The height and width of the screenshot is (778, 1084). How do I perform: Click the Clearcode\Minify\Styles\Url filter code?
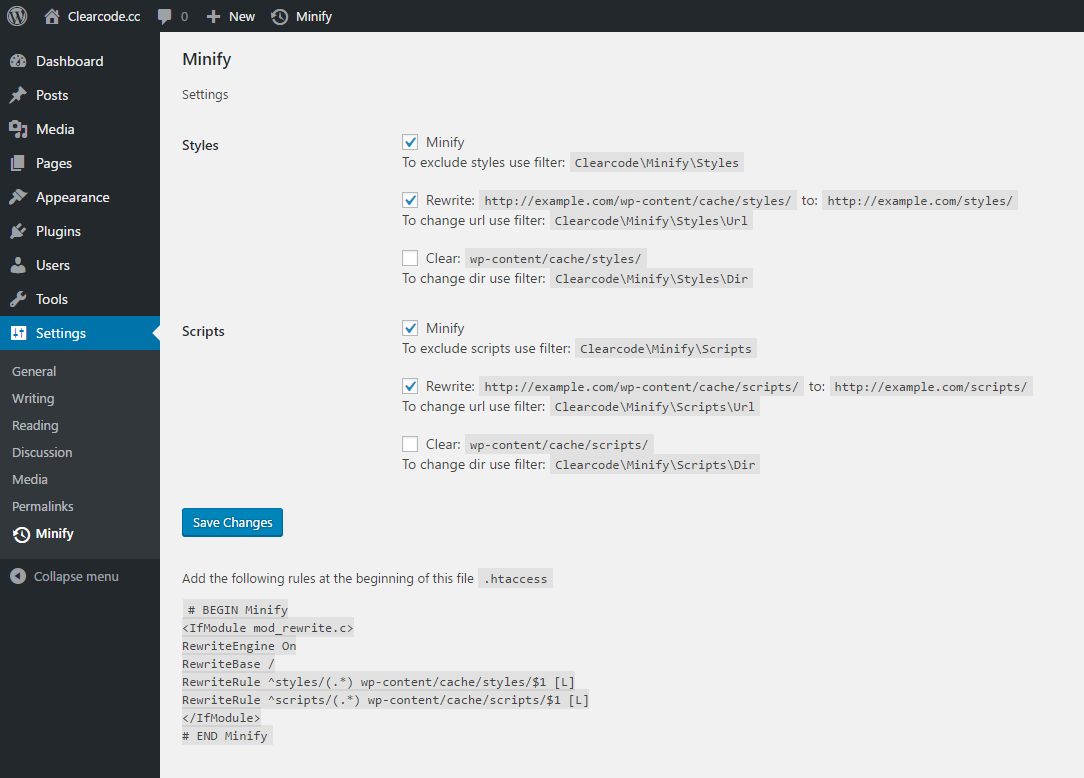coord(651,221)
